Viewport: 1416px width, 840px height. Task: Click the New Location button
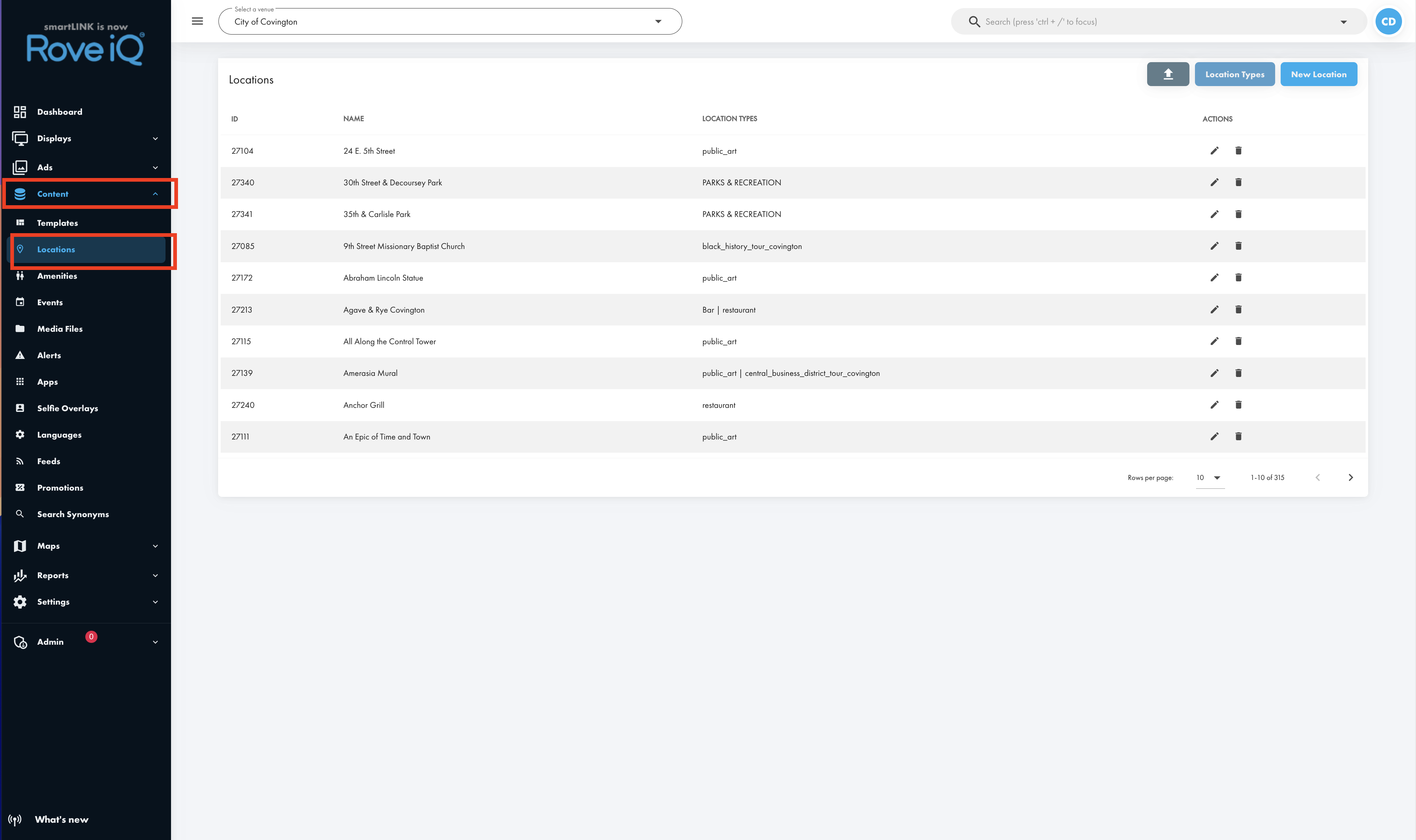pyautogui.click(x=1318, y=74)
